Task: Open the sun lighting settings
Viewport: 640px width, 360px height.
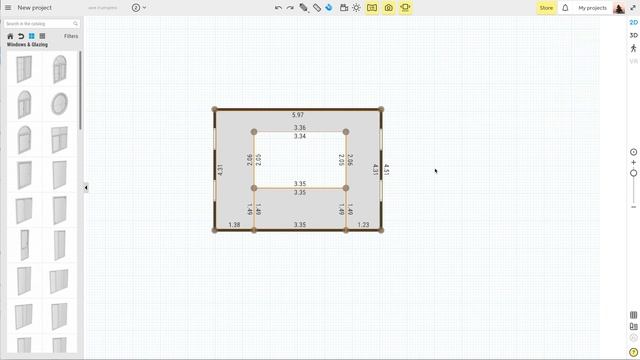Action: (x=356, y=8)
